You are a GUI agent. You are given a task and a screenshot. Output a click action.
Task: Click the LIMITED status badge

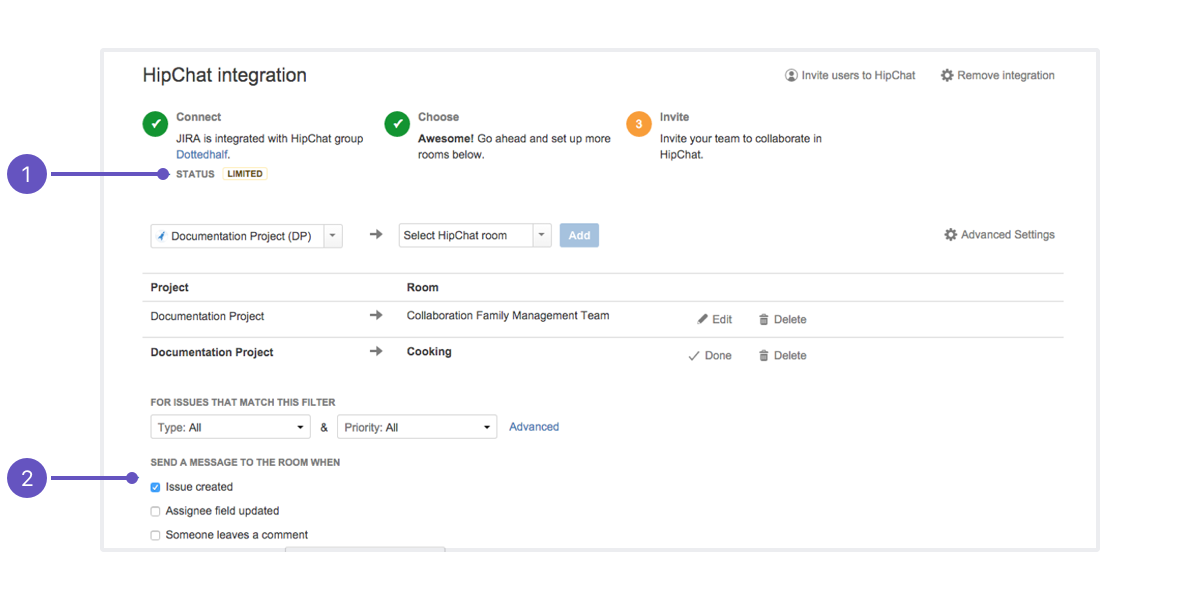click(245, 174)
